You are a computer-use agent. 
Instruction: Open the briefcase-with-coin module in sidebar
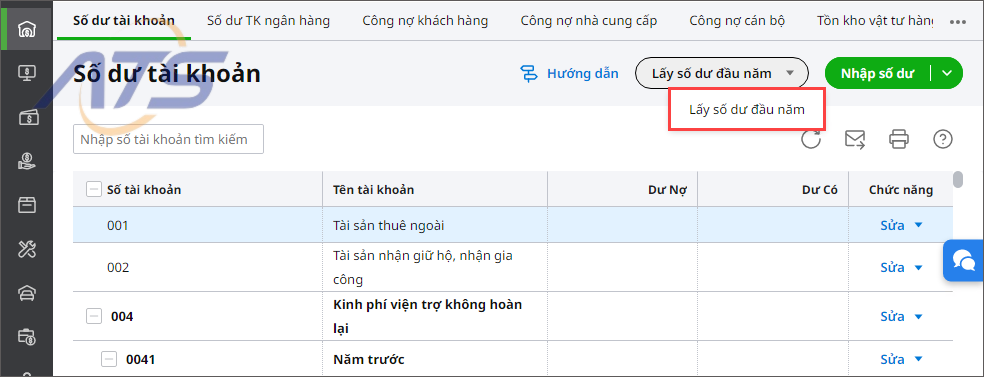[x=27, y=337]
